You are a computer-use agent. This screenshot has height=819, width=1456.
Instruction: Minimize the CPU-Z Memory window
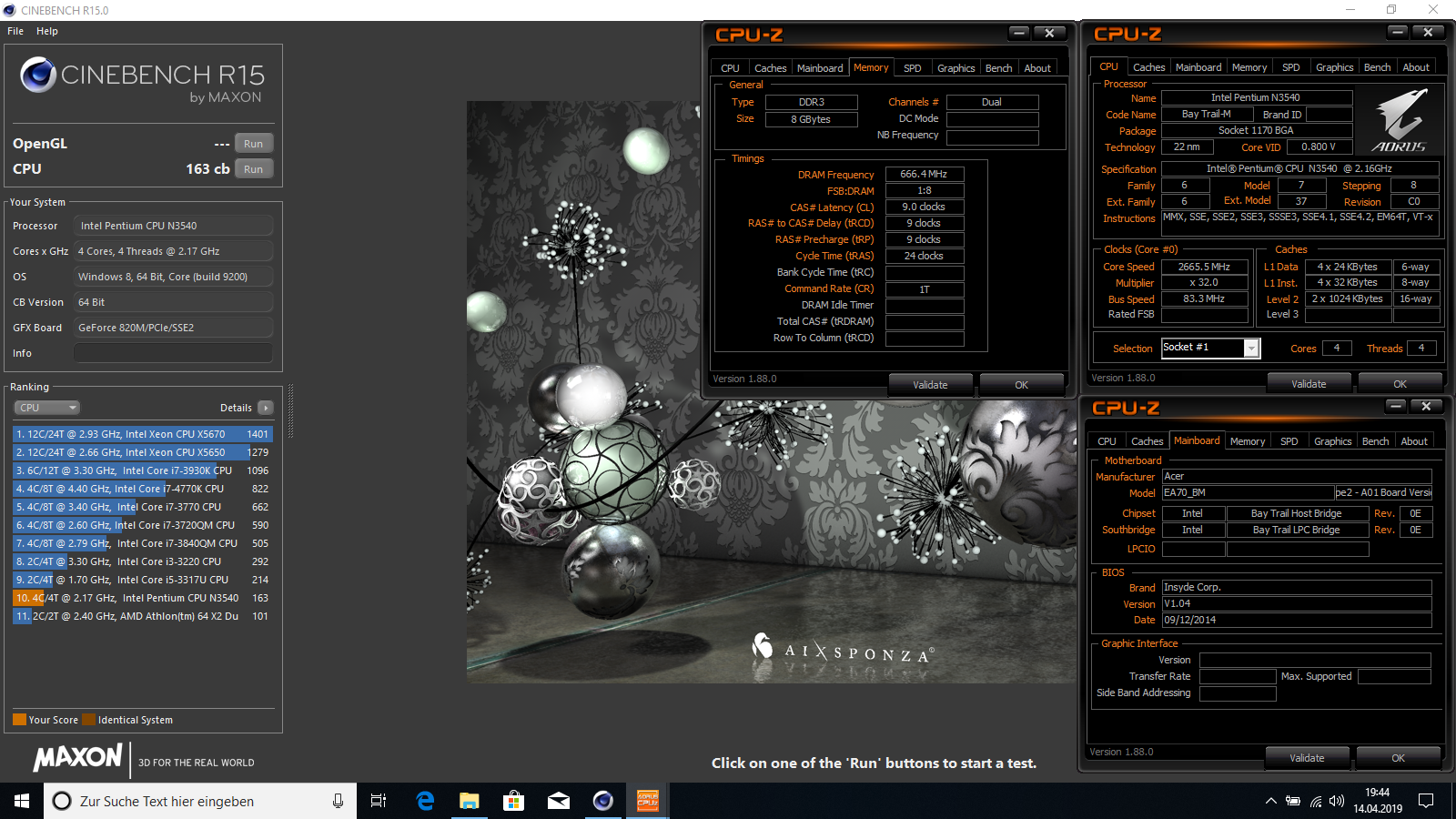pos(1019,33)
